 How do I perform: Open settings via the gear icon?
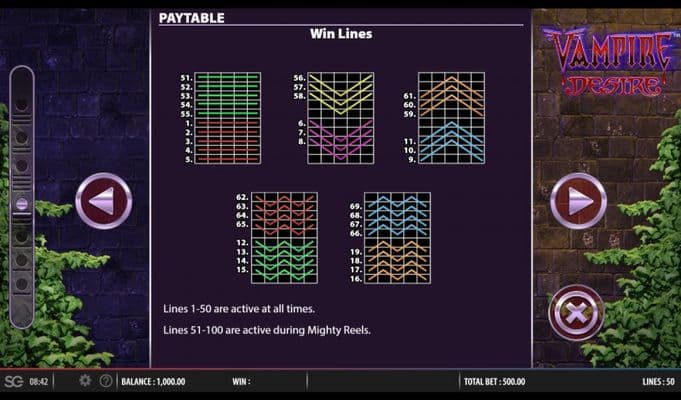[85, 381]
